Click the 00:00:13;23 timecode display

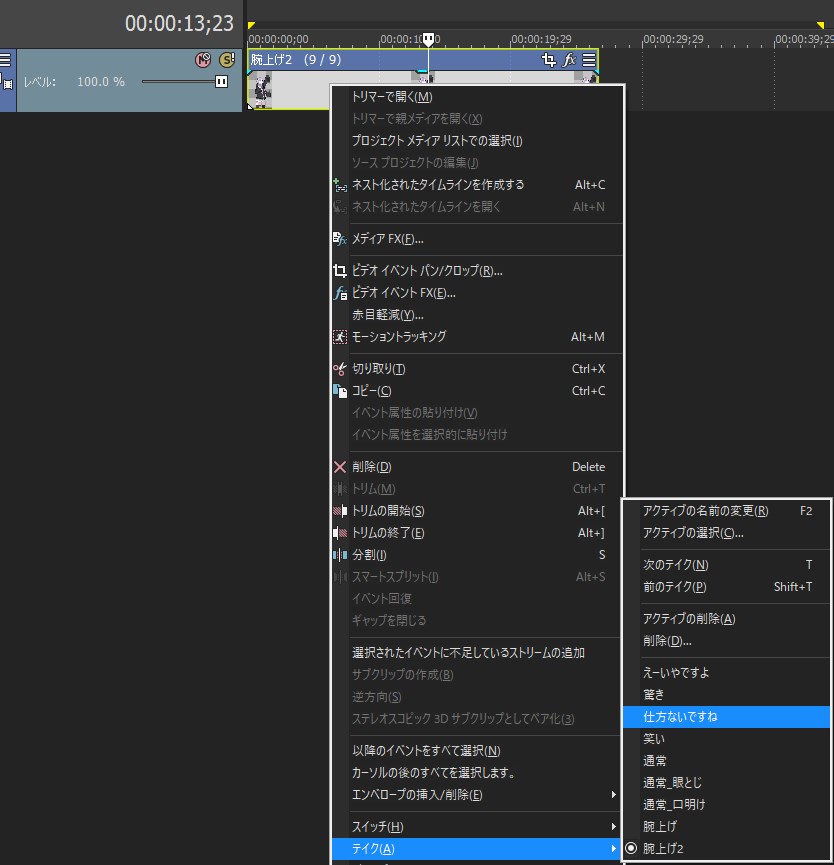179,24
